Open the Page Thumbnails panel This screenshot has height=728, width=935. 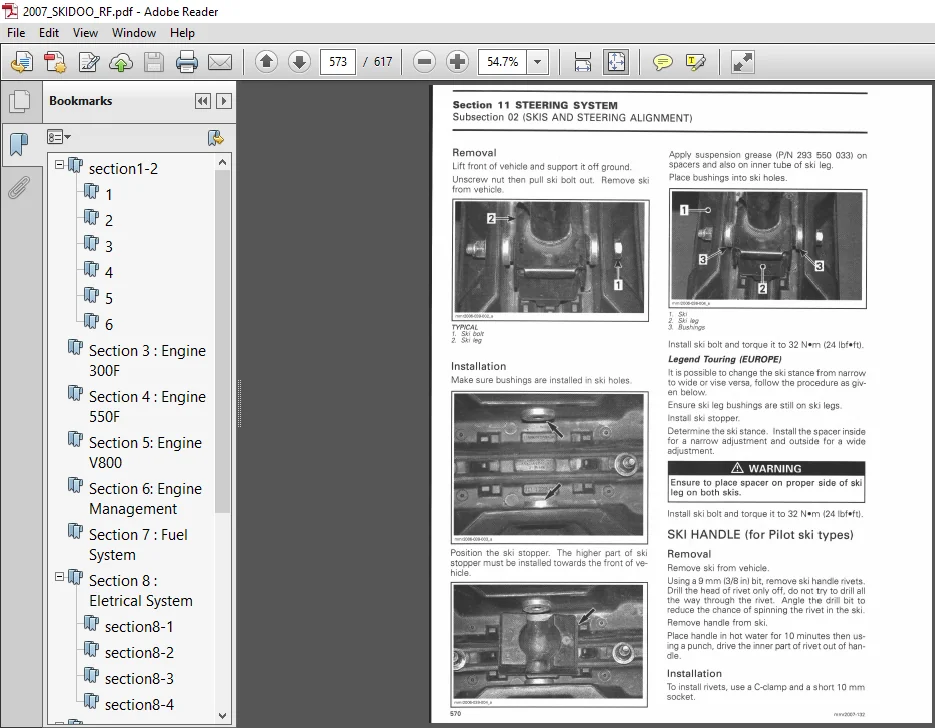pos(20,101)
